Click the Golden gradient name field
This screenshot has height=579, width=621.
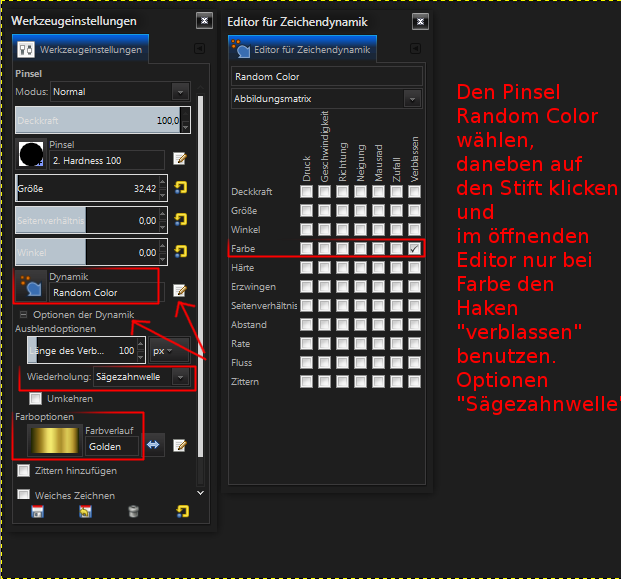click(x=112, y=446)
